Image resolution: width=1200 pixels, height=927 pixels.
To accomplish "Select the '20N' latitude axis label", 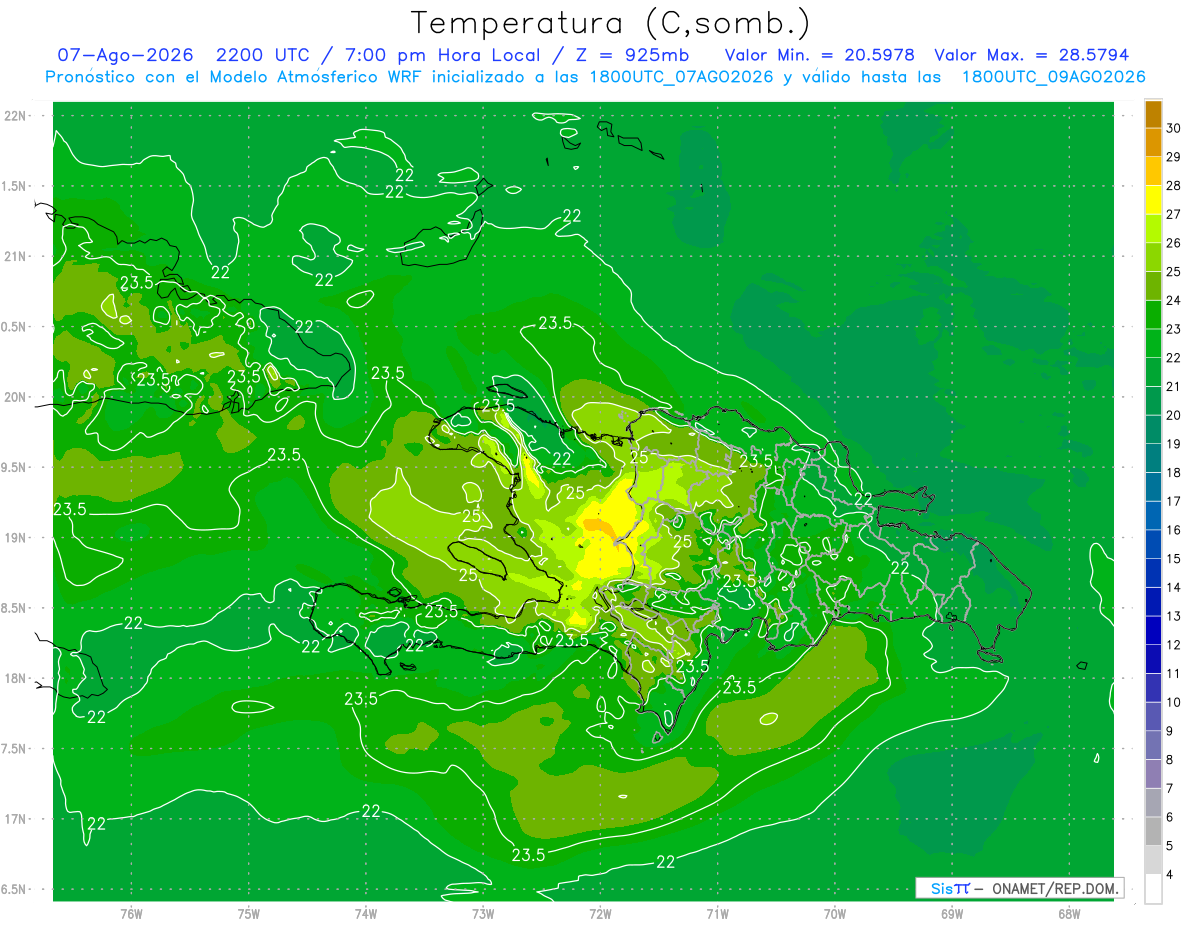I will coord(15,397).
